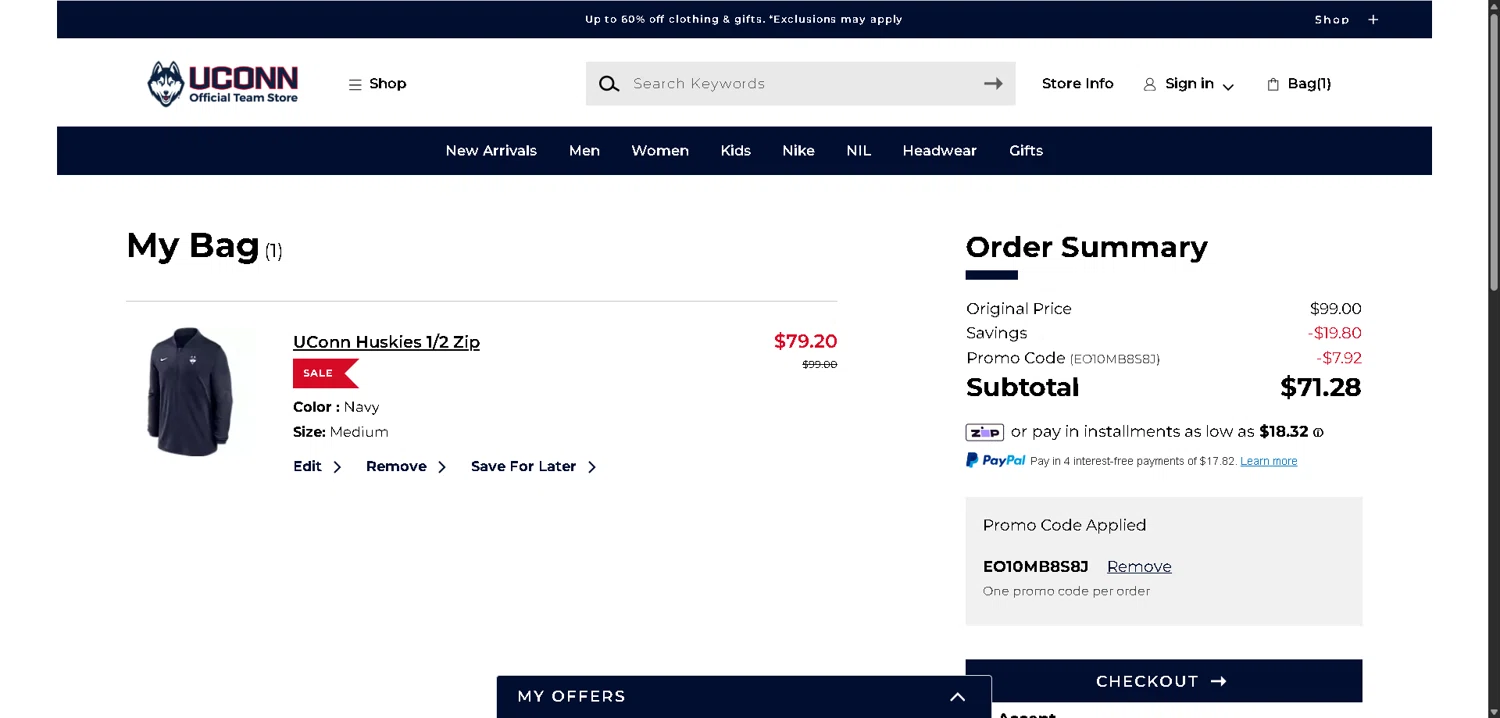1500x718 pixels.
Task: Click the PayPal logo
Action: tap(995, 460)
